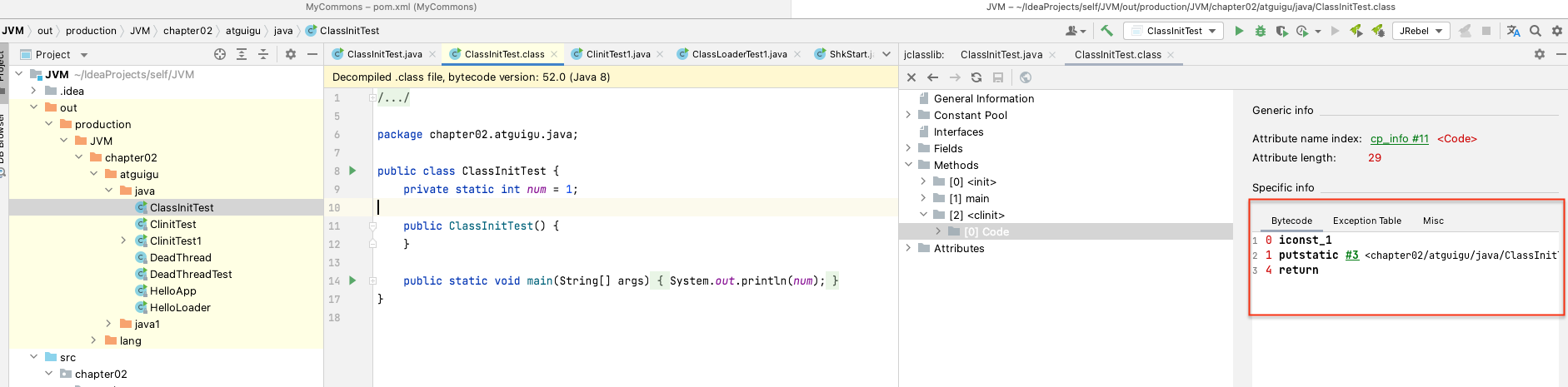The image size is (1568, 387).
Task: Open Project panel options gear
Action: pos(291,54)
